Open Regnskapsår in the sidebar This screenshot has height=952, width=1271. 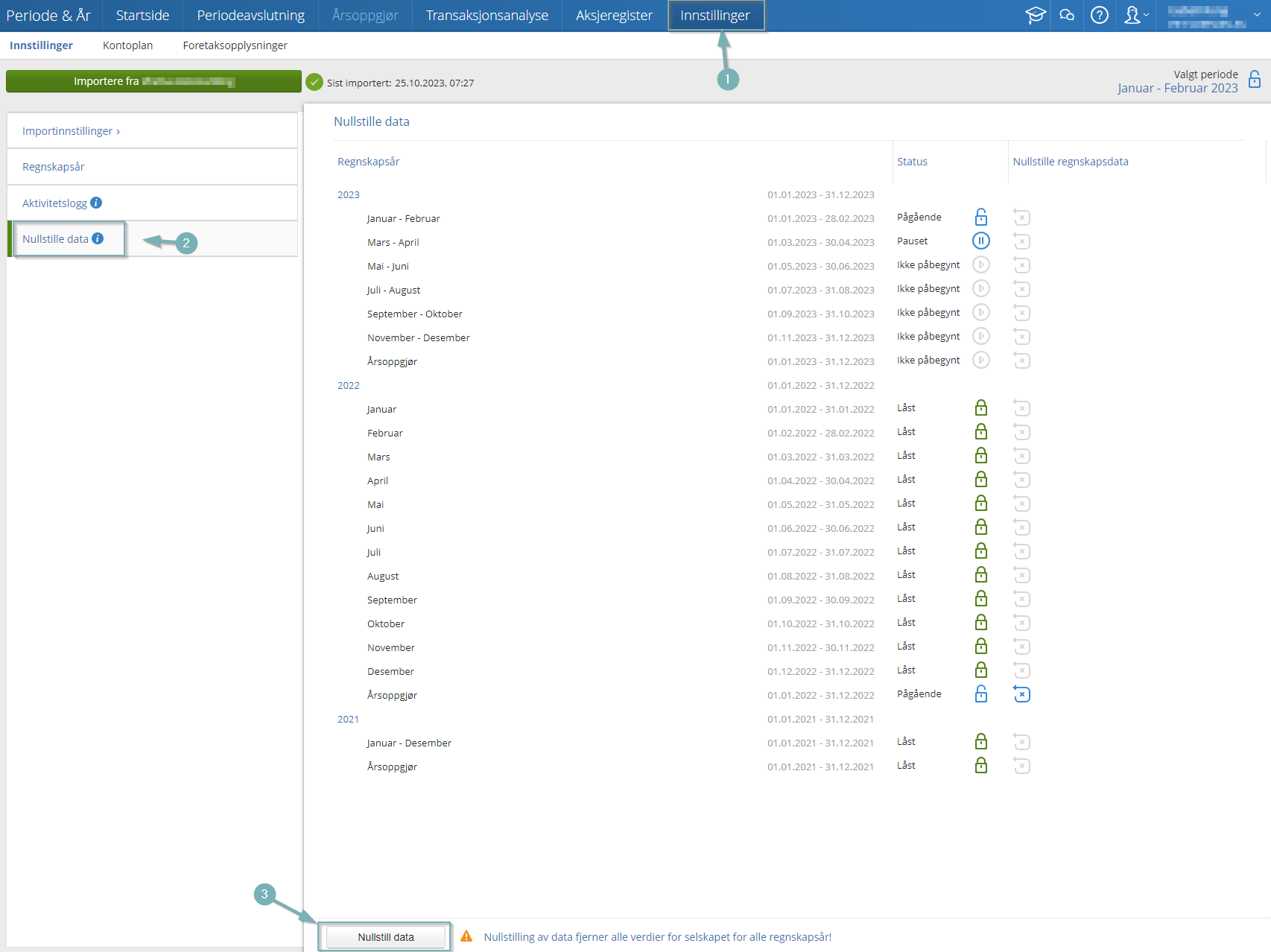click(x=152, y=167)
